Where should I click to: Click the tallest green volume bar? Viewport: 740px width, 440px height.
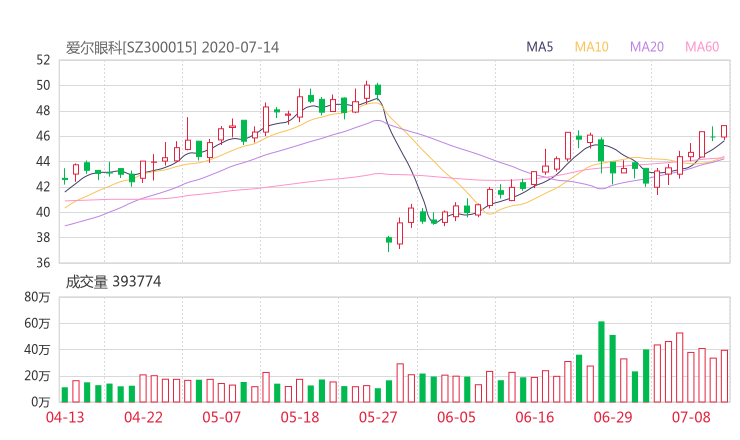pyautogui.click(x=601, y=361)
